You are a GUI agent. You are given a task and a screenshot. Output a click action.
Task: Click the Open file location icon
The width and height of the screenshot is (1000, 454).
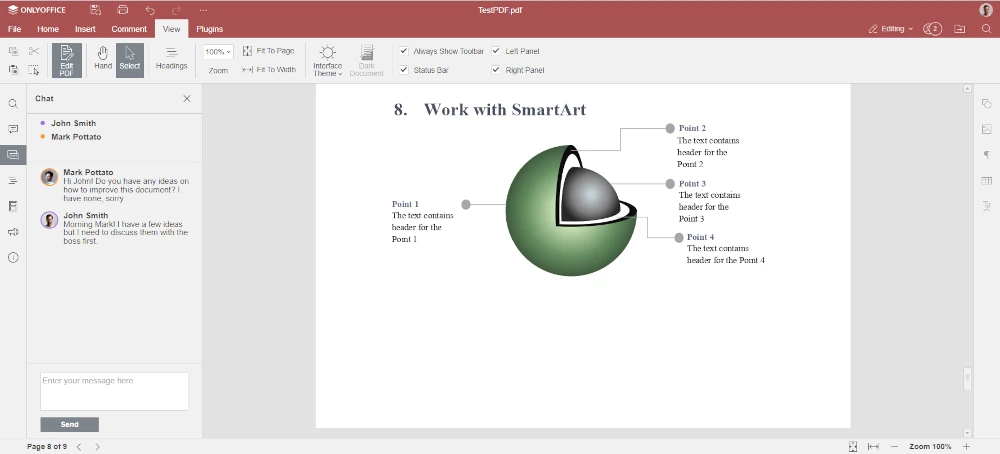959,29
